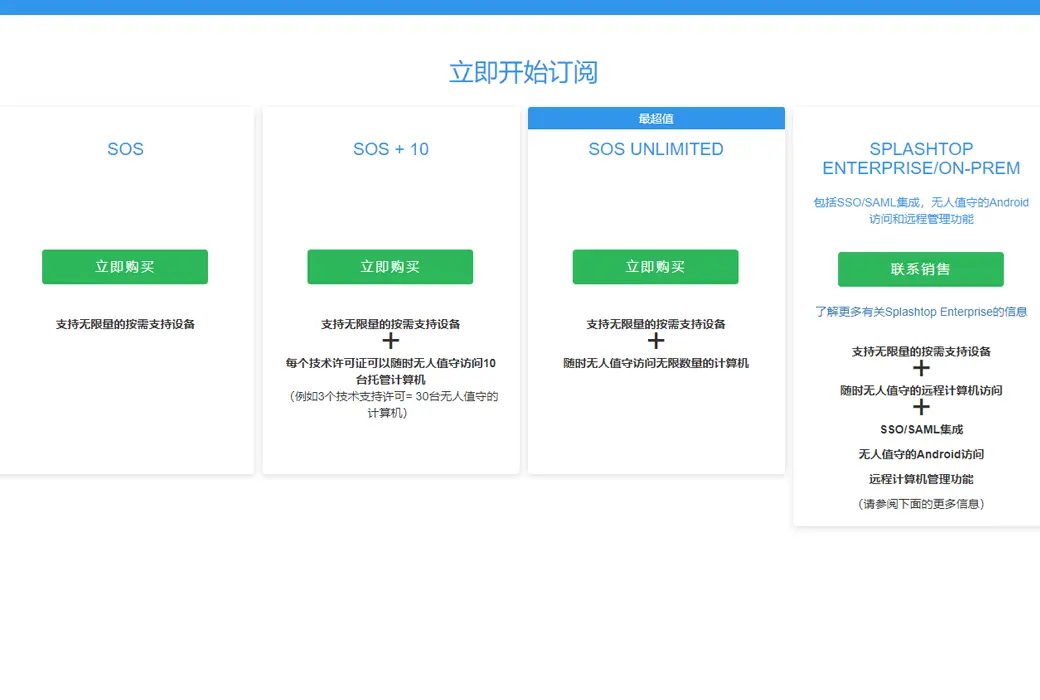Click 支持无限量的按需支持设备 in SOS UNLIMITED card
This screenshot has width=1040, height=700.
656,324
